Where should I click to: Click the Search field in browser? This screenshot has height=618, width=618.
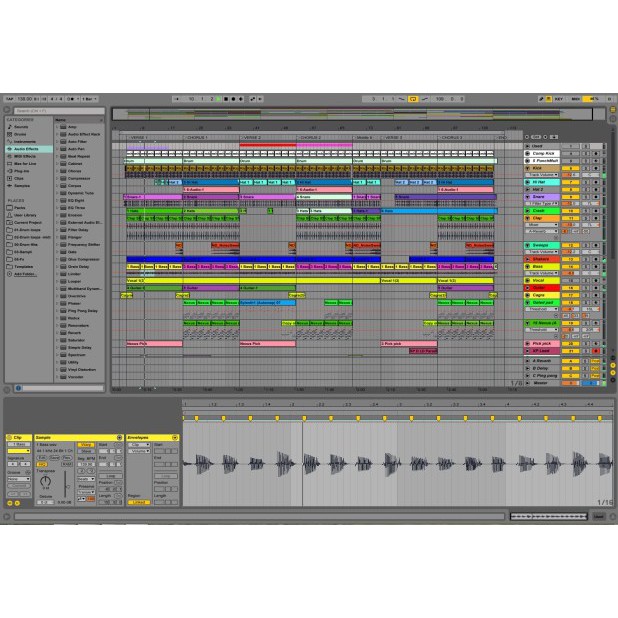(60, 110)
